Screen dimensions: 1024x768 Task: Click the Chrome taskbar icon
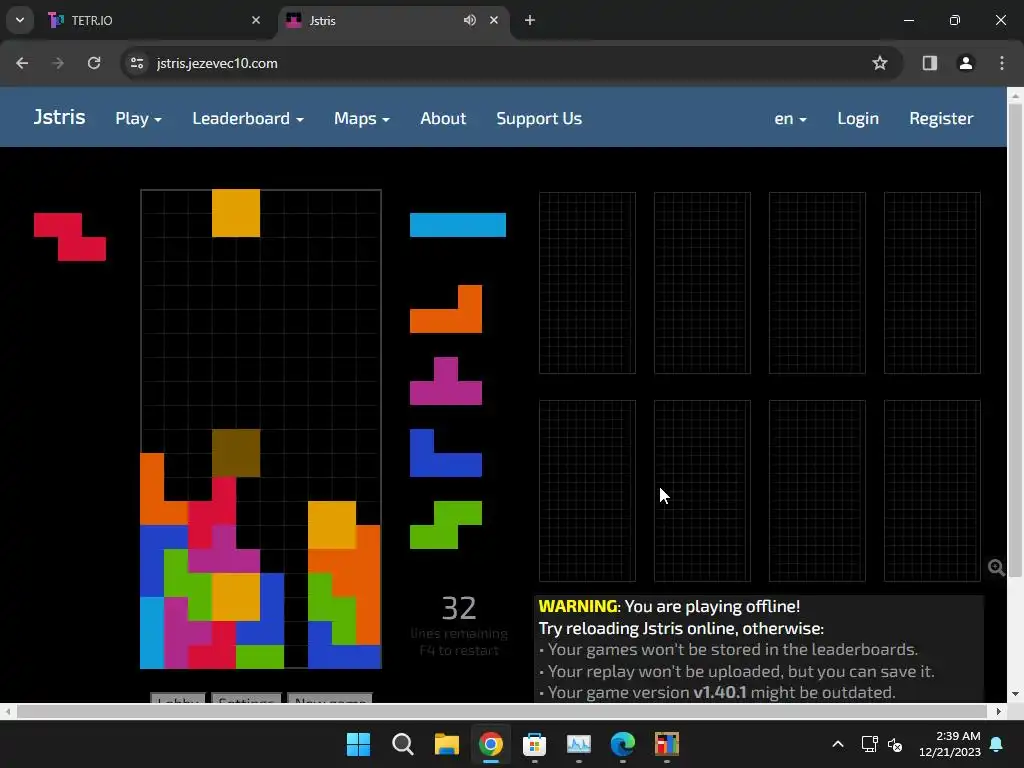tap(490, 744)
